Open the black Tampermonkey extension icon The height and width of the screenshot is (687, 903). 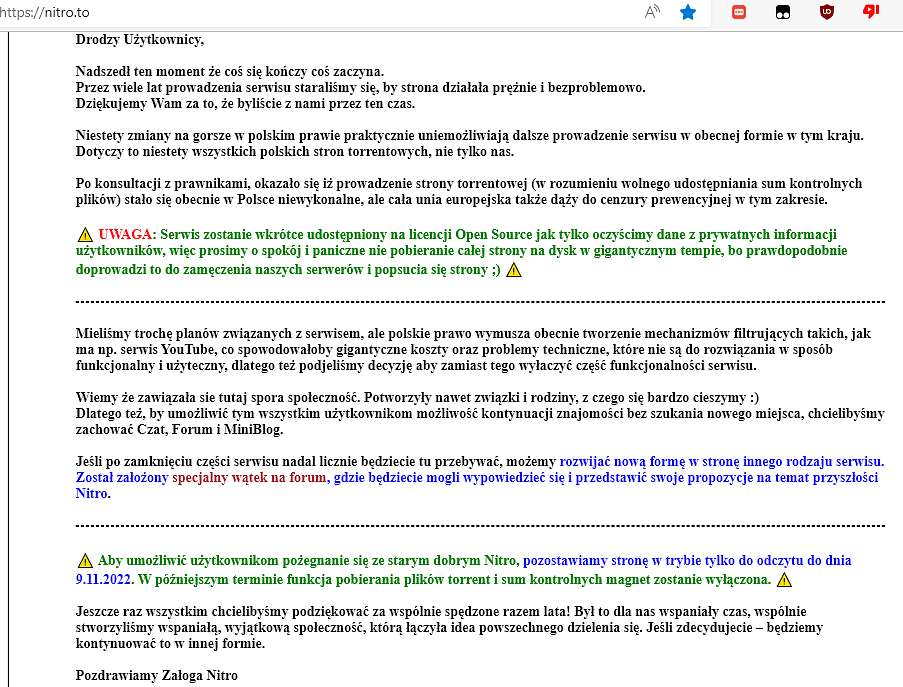coord(783,12)
